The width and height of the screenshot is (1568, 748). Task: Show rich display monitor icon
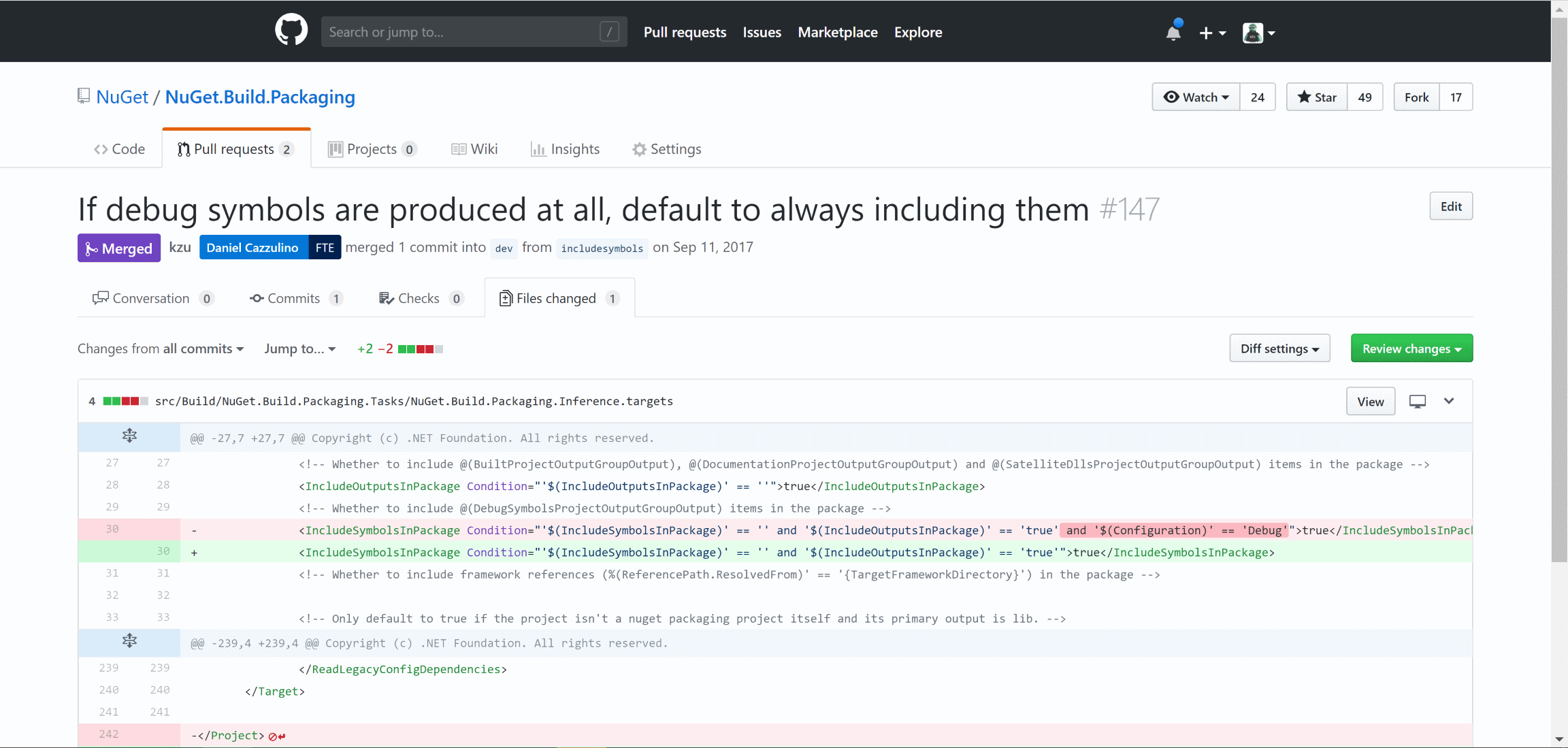point(1418,402)
